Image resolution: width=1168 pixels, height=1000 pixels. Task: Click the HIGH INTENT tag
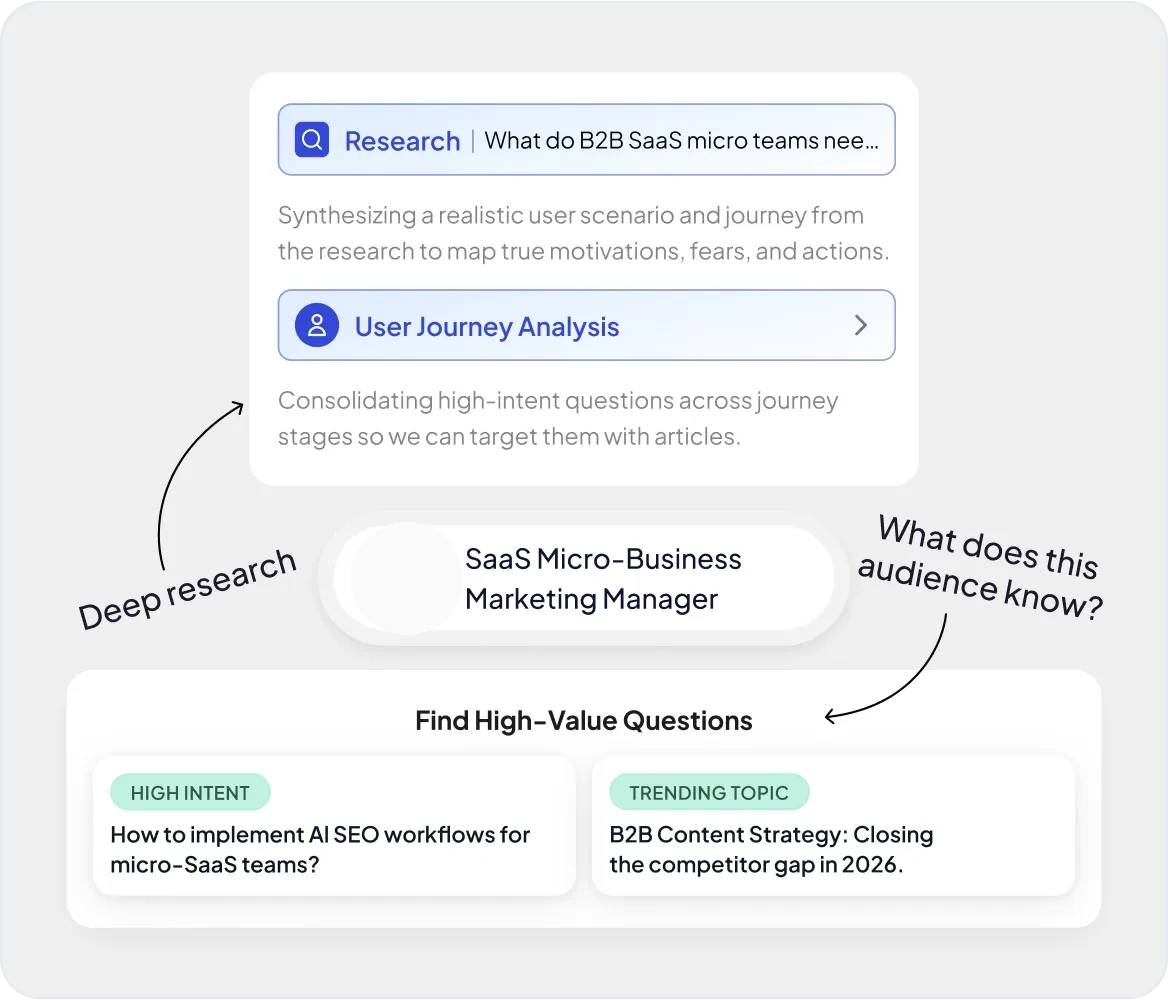(x=190, y=792)
